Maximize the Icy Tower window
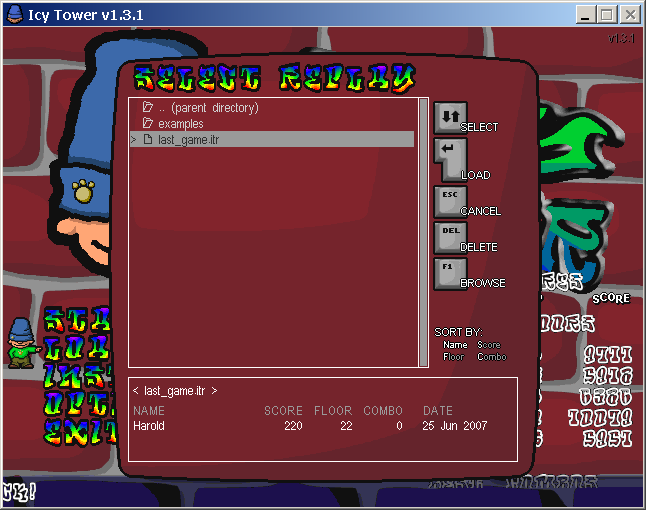The image size is (646, 510). tap(607, 15)
